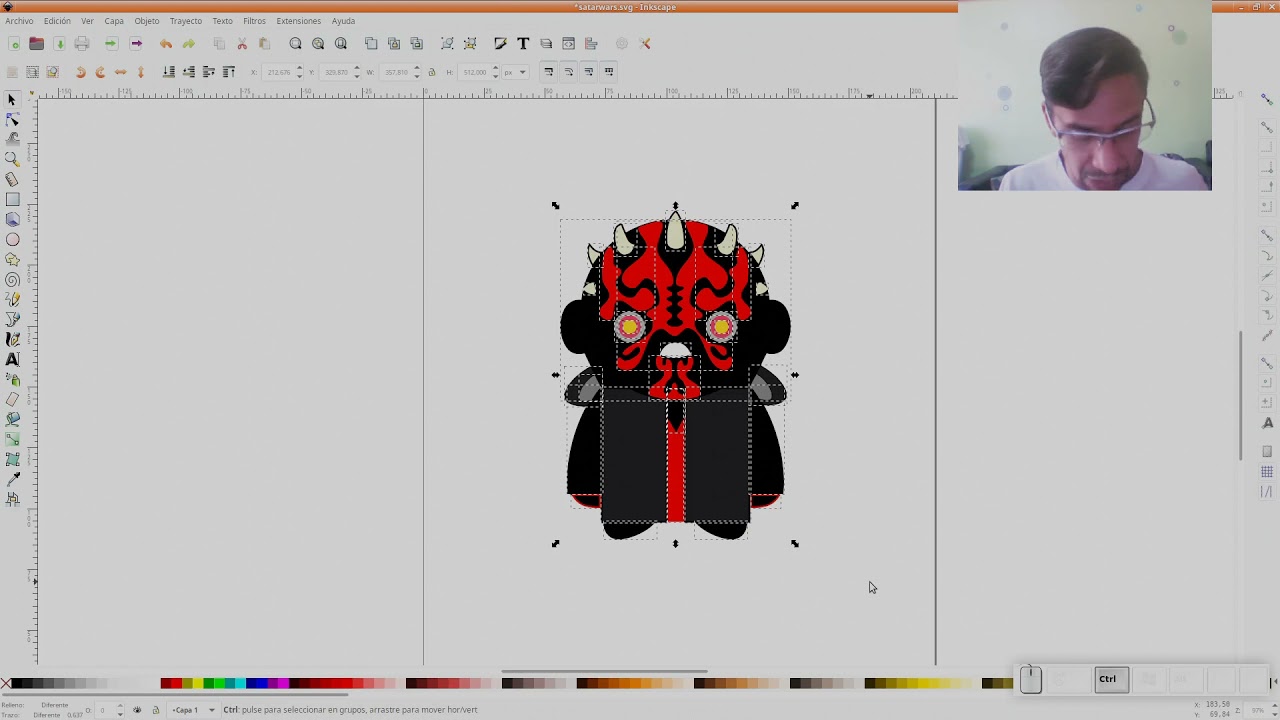Toggle current layer visibility eye
1280x720 pixels.
tap(137, 710)
